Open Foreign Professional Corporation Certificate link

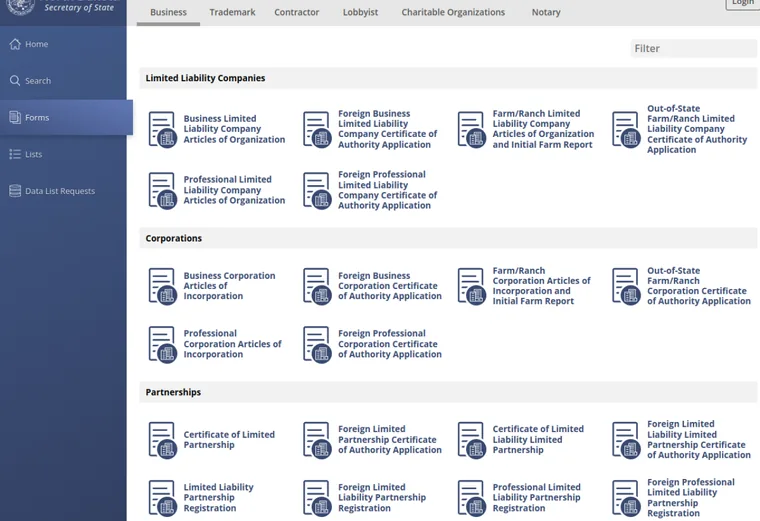point(390,344)
